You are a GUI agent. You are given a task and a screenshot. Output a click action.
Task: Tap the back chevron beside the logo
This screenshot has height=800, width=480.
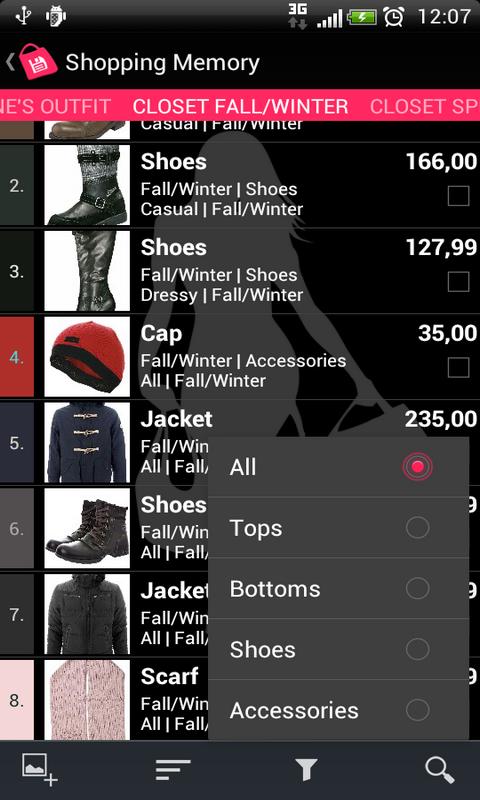pos(10,62)
